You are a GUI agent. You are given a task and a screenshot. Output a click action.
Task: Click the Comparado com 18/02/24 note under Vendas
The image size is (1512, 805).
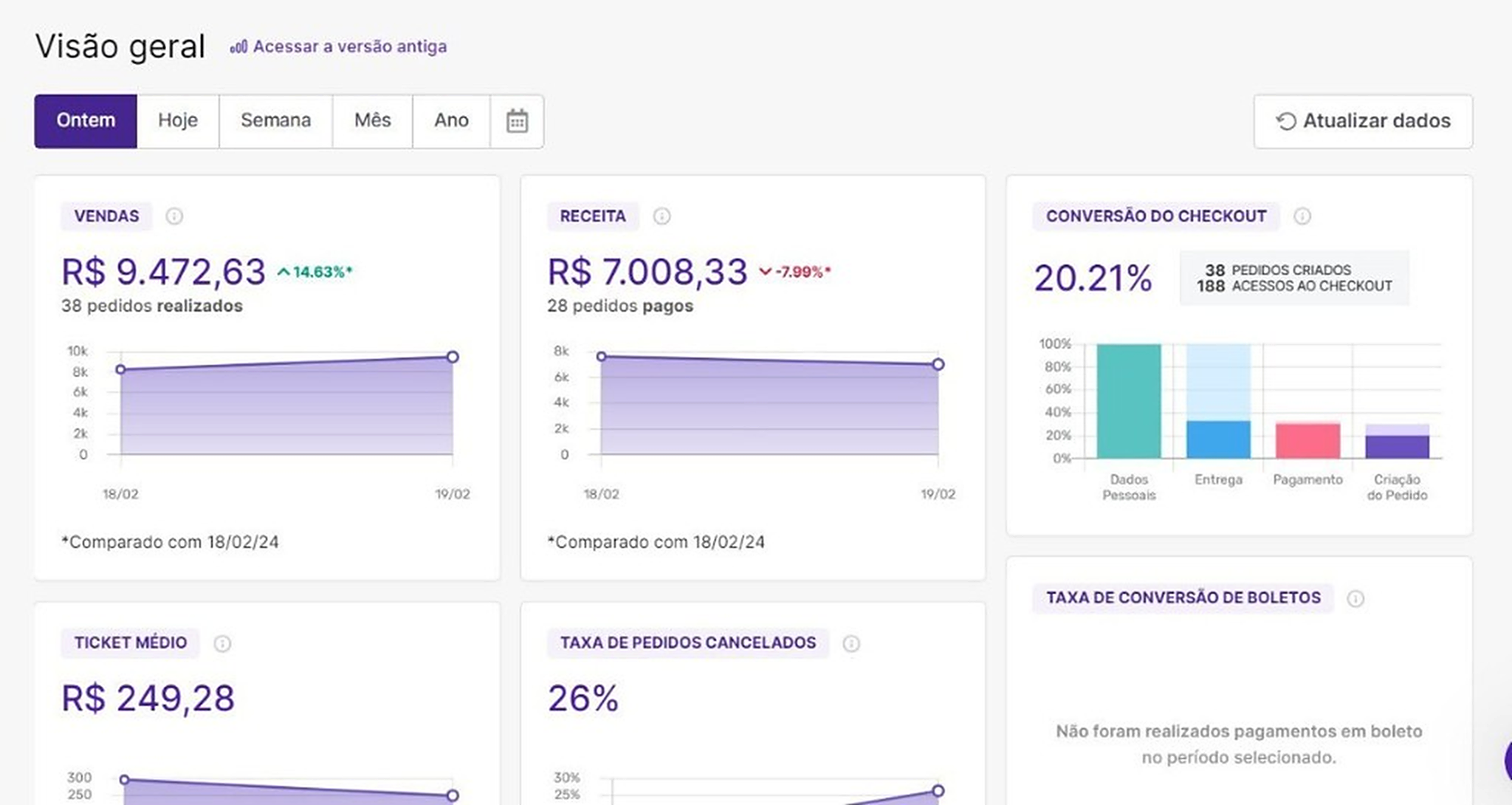171,542
